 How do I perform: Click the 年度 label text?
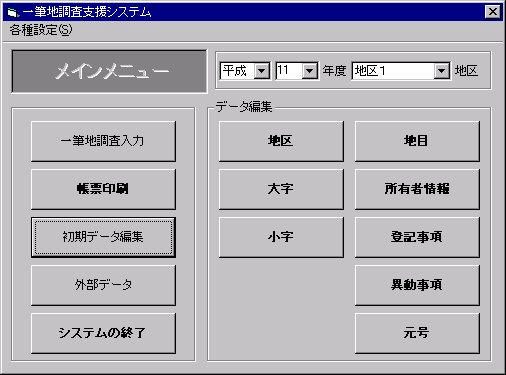334,71
